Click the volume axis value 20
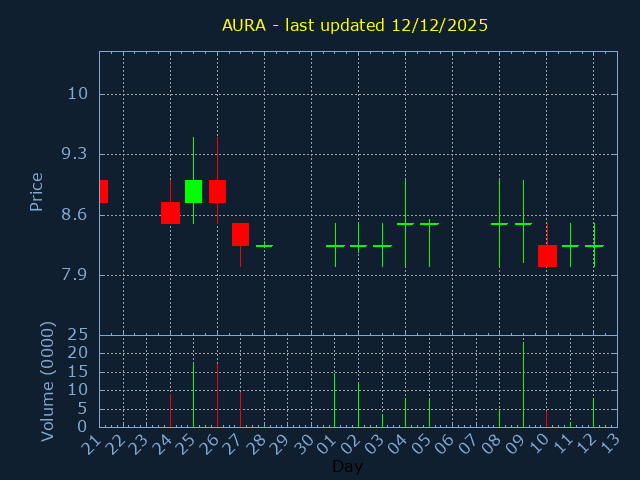Screen dimensions: 640x480 [78, 353]
